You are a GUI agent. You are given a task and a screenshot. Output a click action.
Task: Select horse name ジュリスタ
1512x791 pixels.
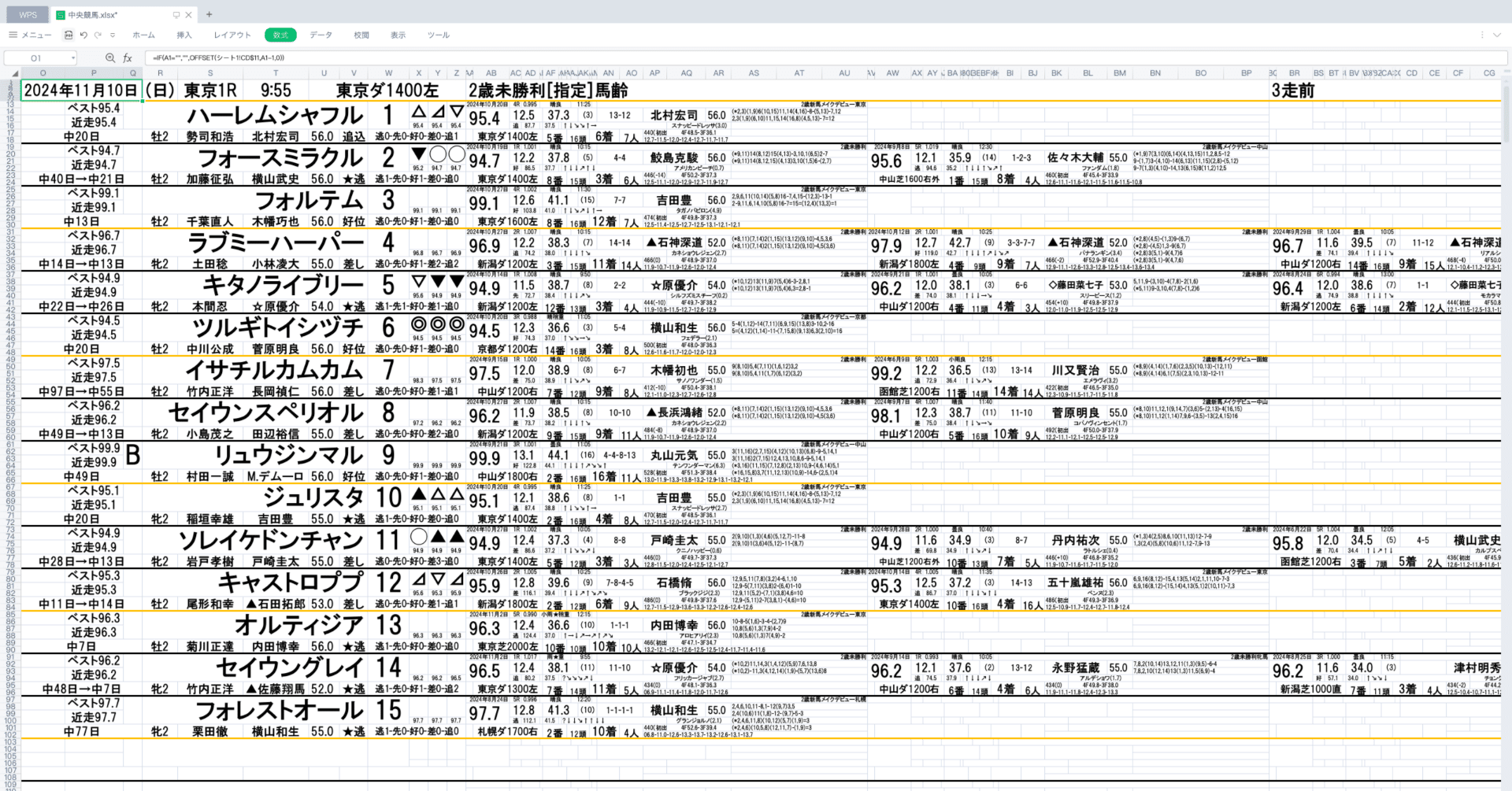tap(313, 497)
